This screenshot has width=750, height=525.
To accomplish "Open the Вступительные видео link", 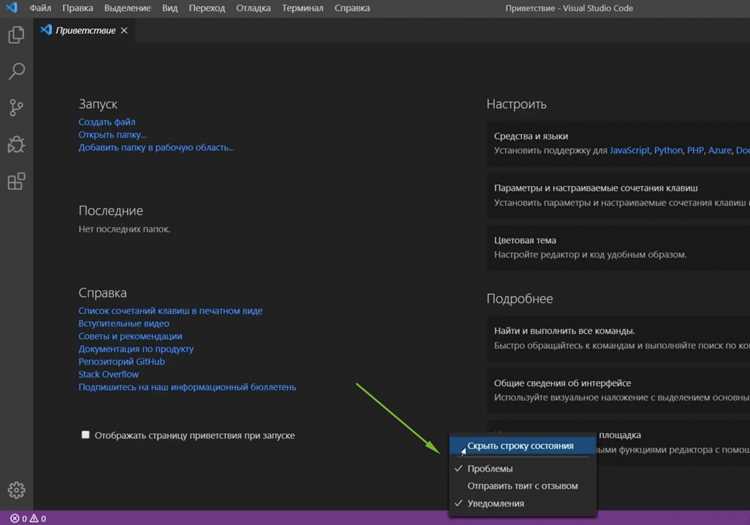I will [x=124, y=323].
